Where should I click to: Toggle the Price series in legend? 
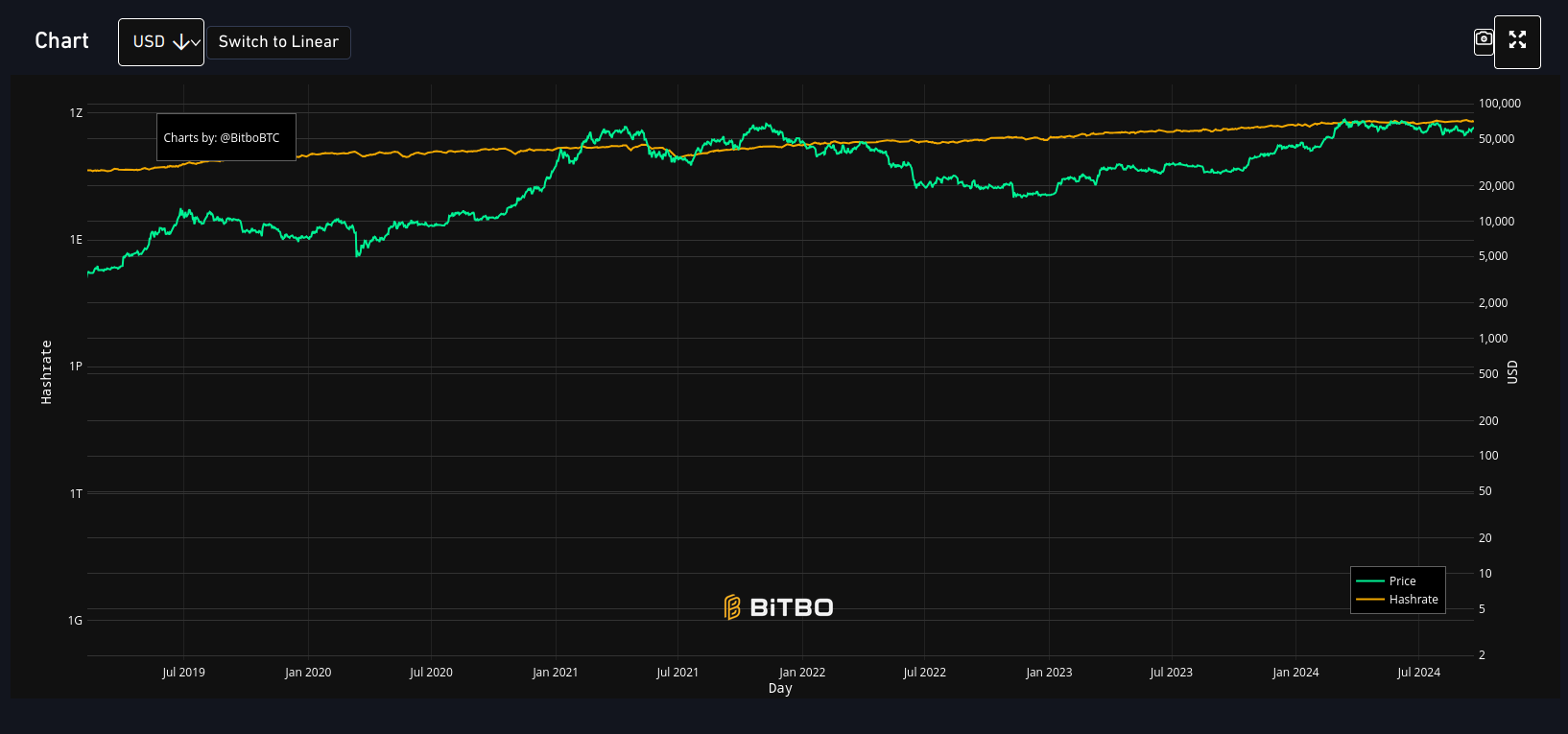pos(1401,581)
